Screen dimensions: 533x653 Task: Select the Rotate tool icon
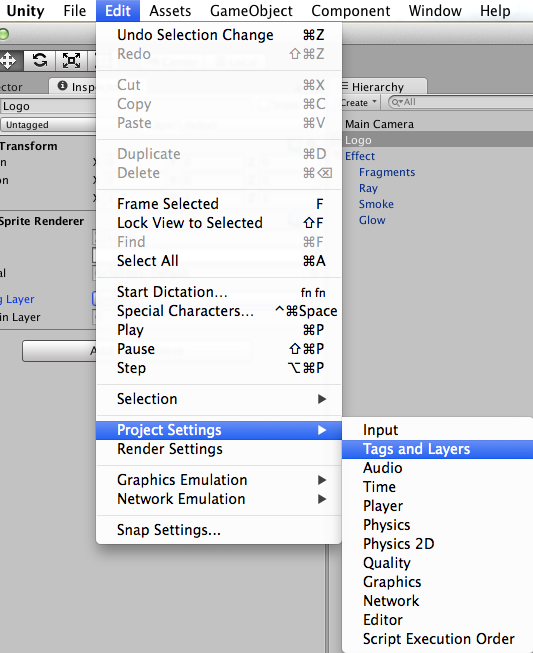point(40,61)
